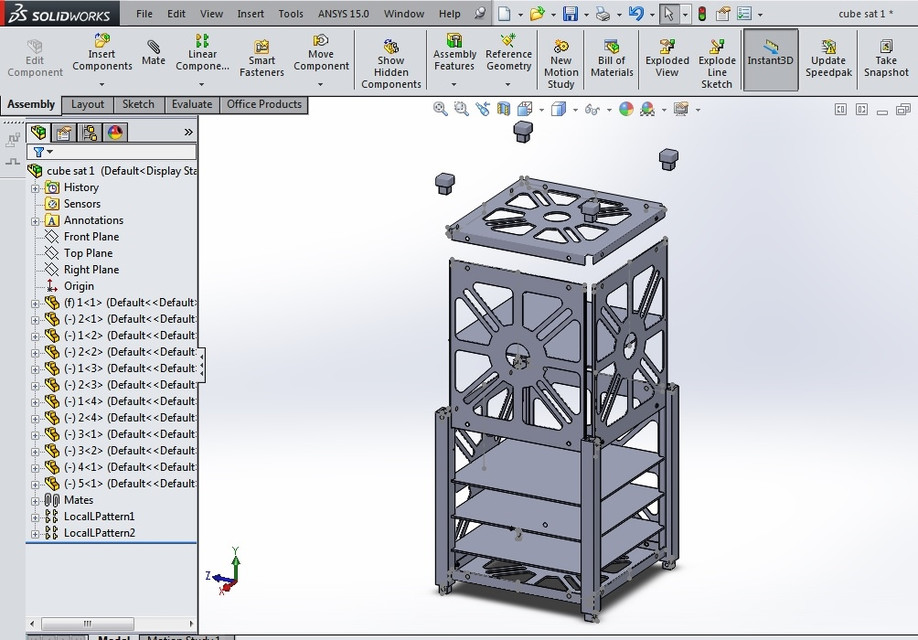Click the Update Speedpak button

pos(828,58)
